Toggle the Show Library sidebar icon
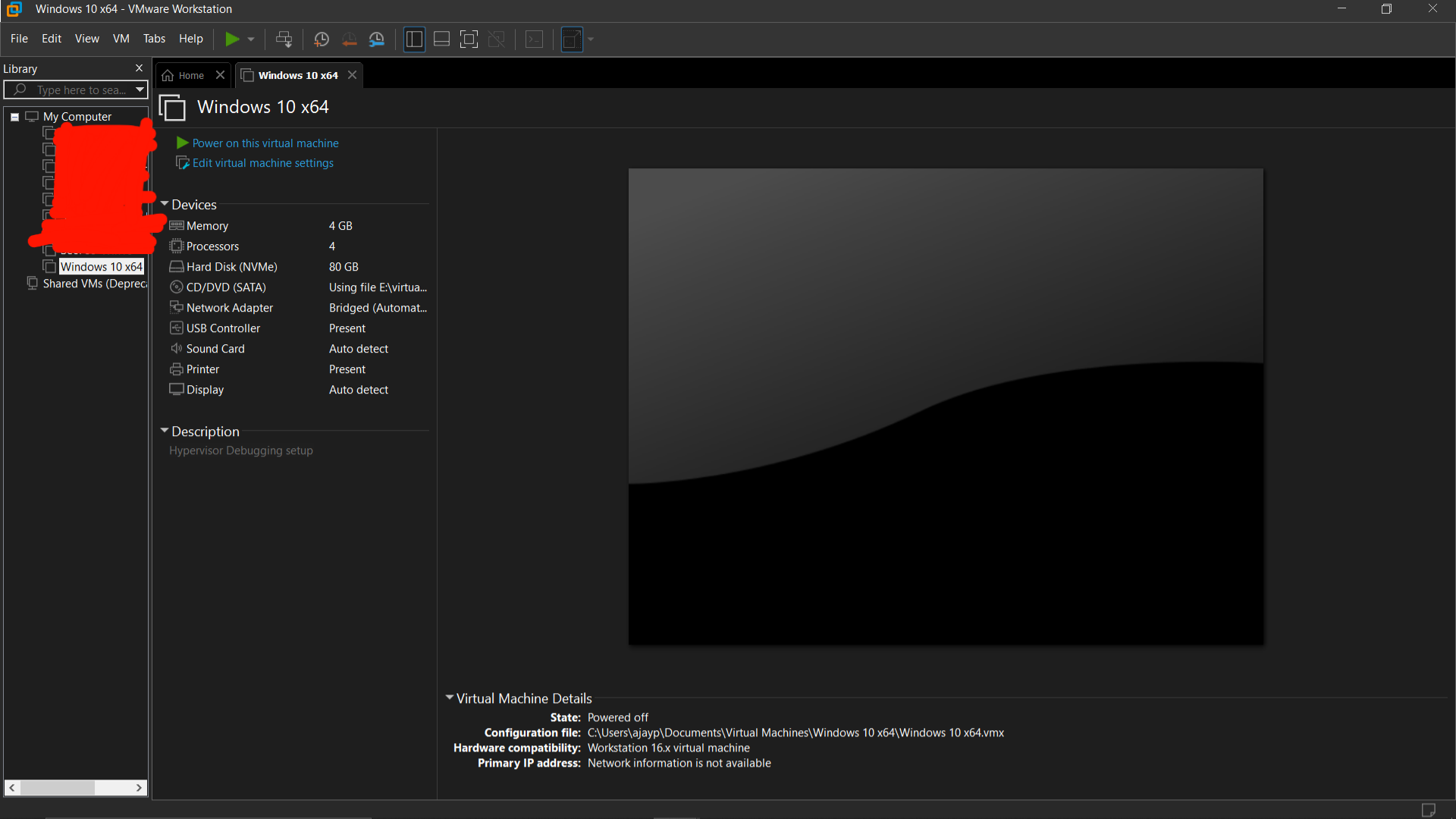The width and height of the screenshot is (1456, 819). pyautogui.click(x=414, y=39)
